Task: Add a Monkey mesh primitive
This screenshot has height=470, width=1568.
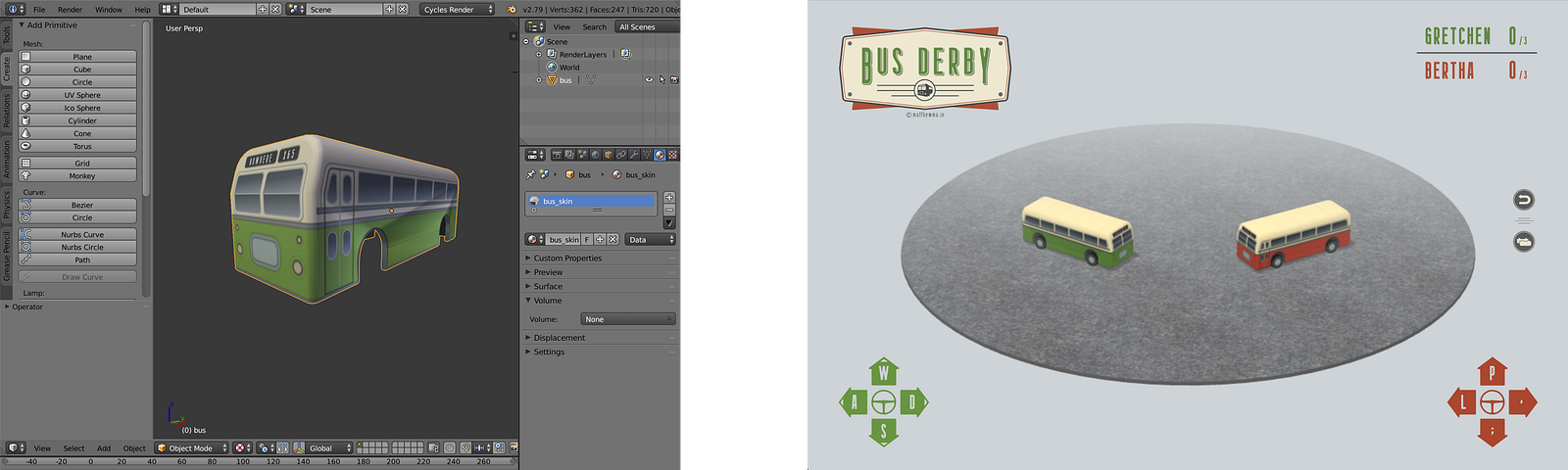Action: 77,176
